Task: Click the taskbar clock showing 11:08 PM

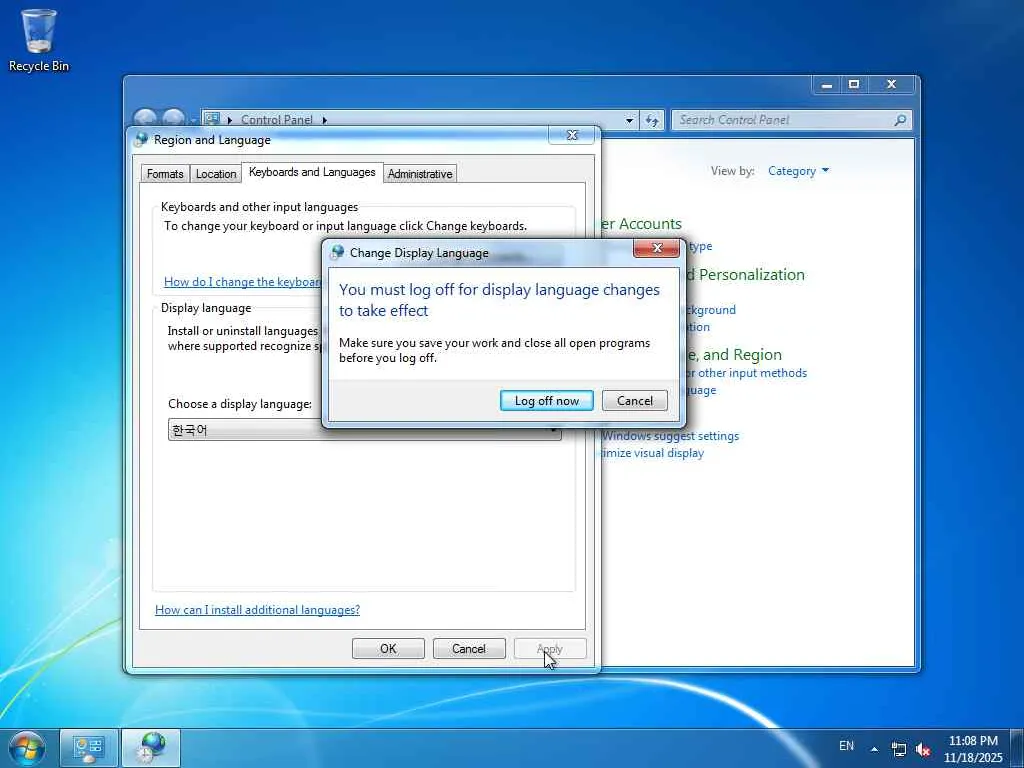Action: [x=973, y=748]
